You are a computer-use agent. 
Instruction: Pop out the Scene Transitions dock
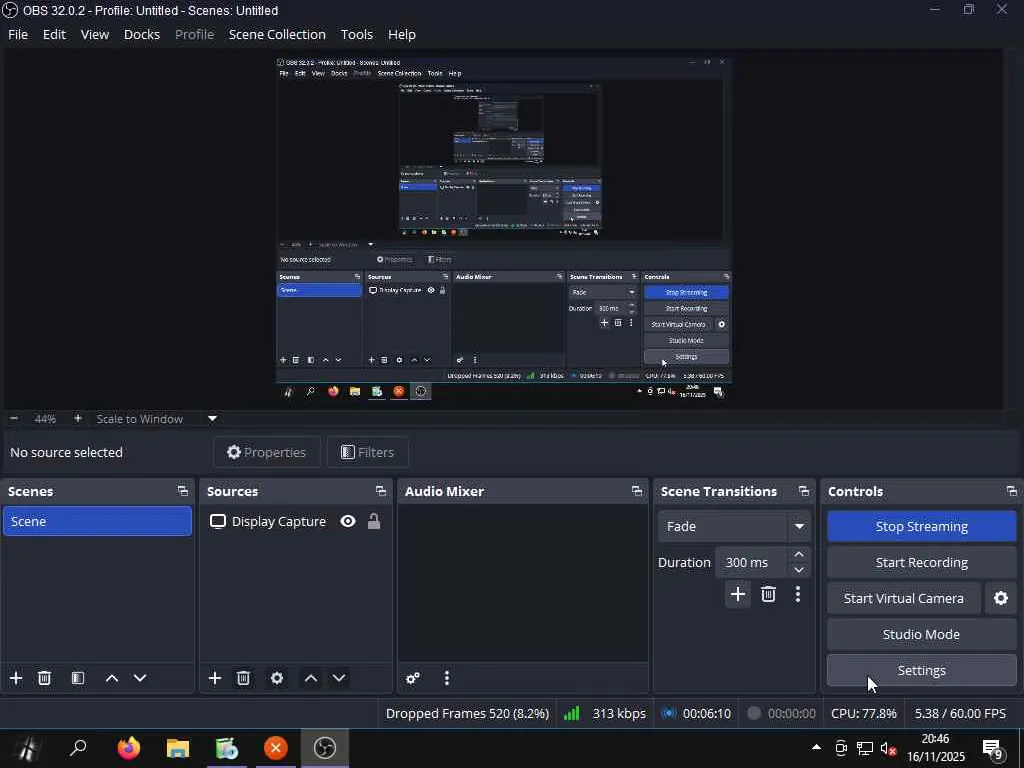pyautogui.click(x=804, y=491)
